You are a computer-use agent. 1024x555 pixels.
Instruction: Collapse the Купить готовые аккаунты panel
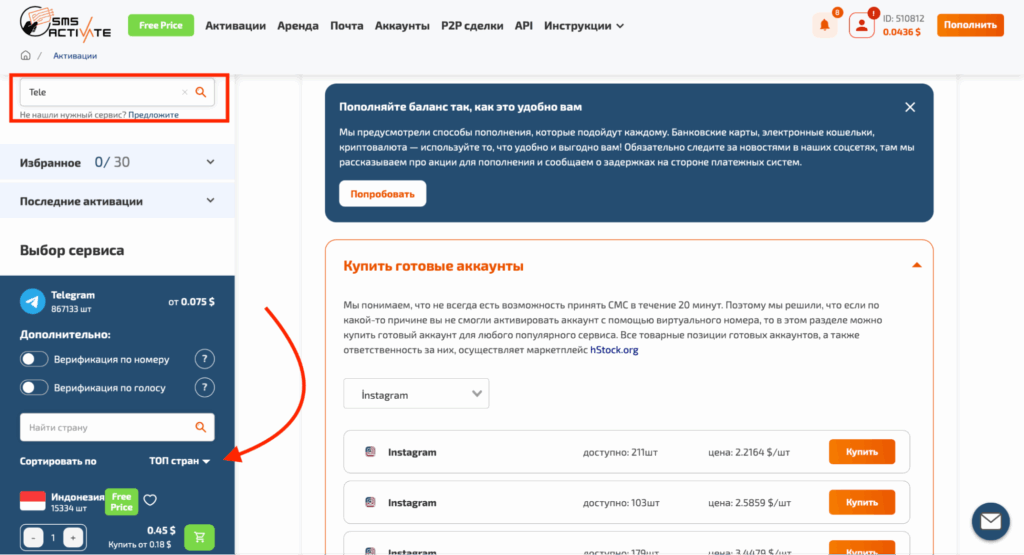pos(916,265)
